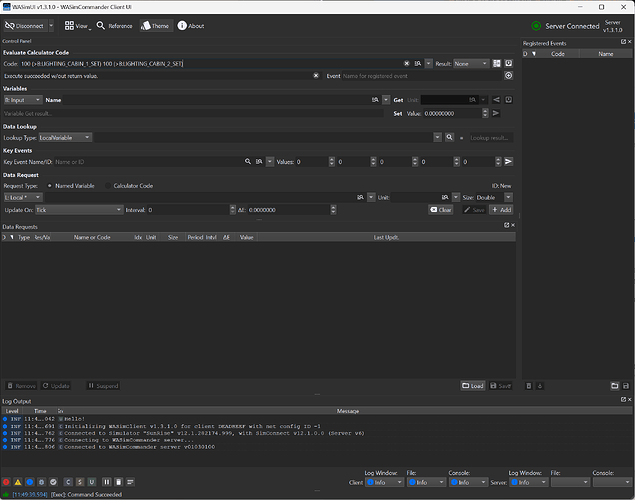Click the Disconnect button

tap(24, 26)
